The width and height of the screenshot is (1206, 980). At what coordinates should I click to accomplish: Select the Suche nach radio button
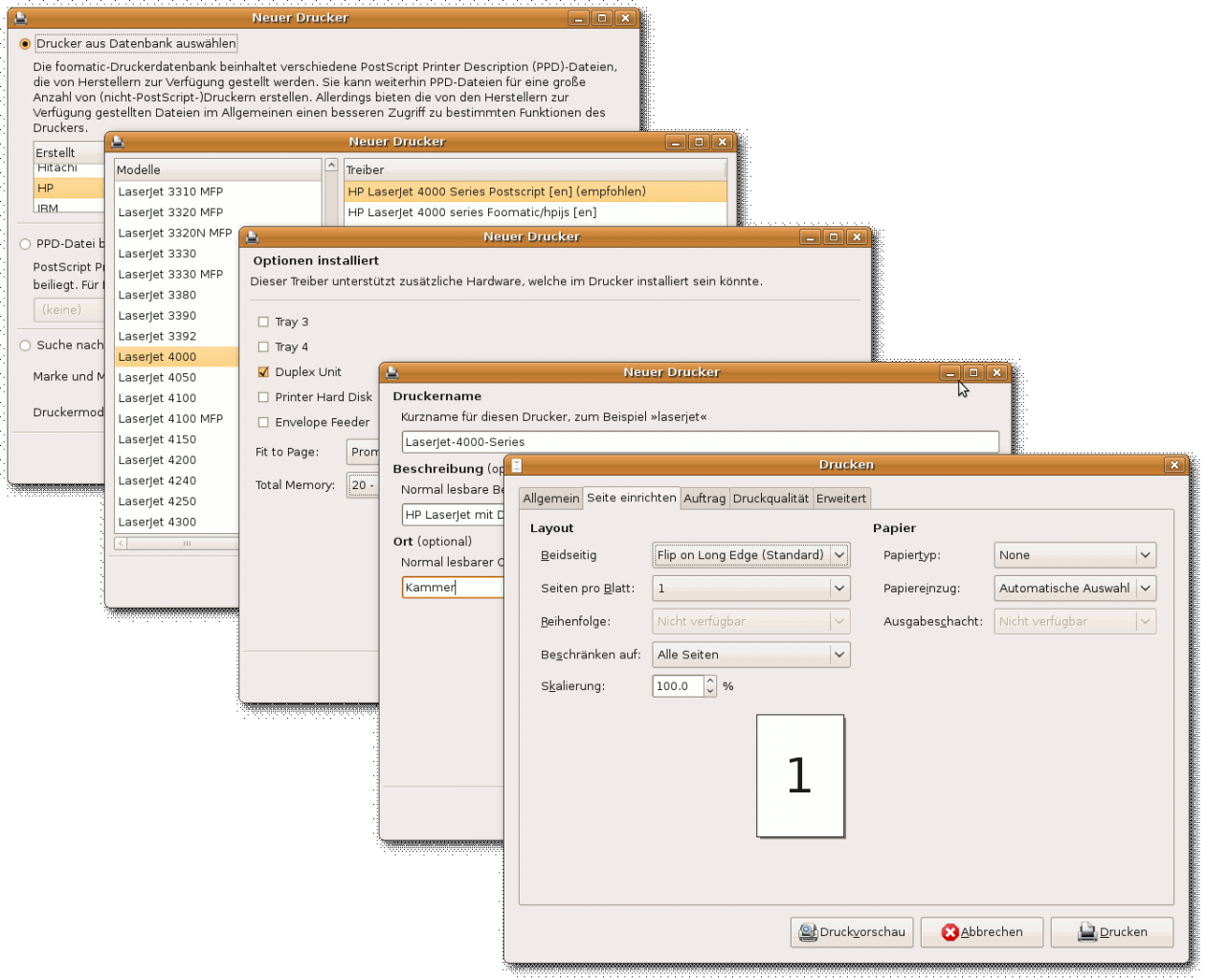point(26,345)
